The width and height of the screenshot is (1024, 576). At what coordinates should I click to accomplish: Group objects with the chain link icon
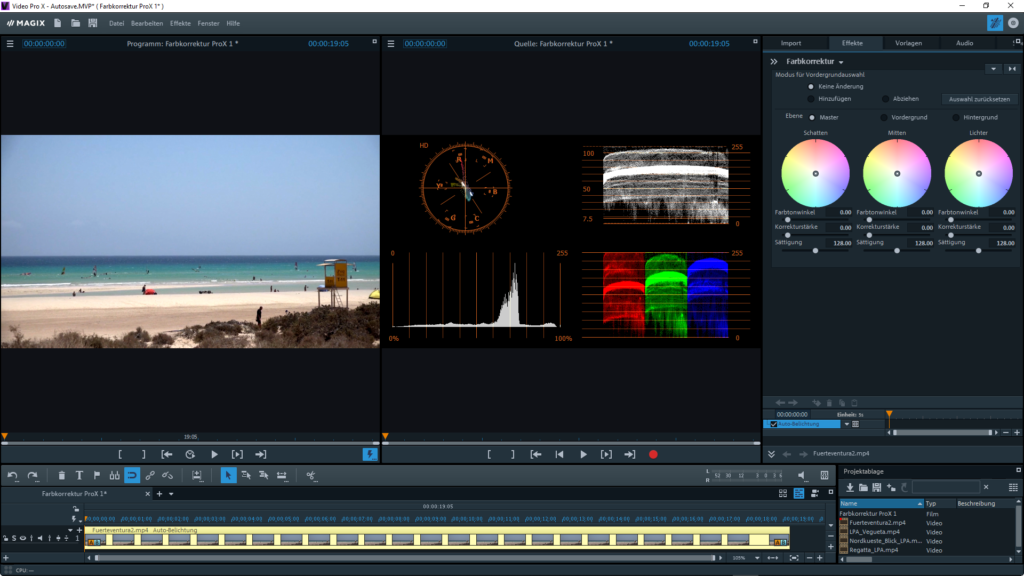[x=150, y=475]
